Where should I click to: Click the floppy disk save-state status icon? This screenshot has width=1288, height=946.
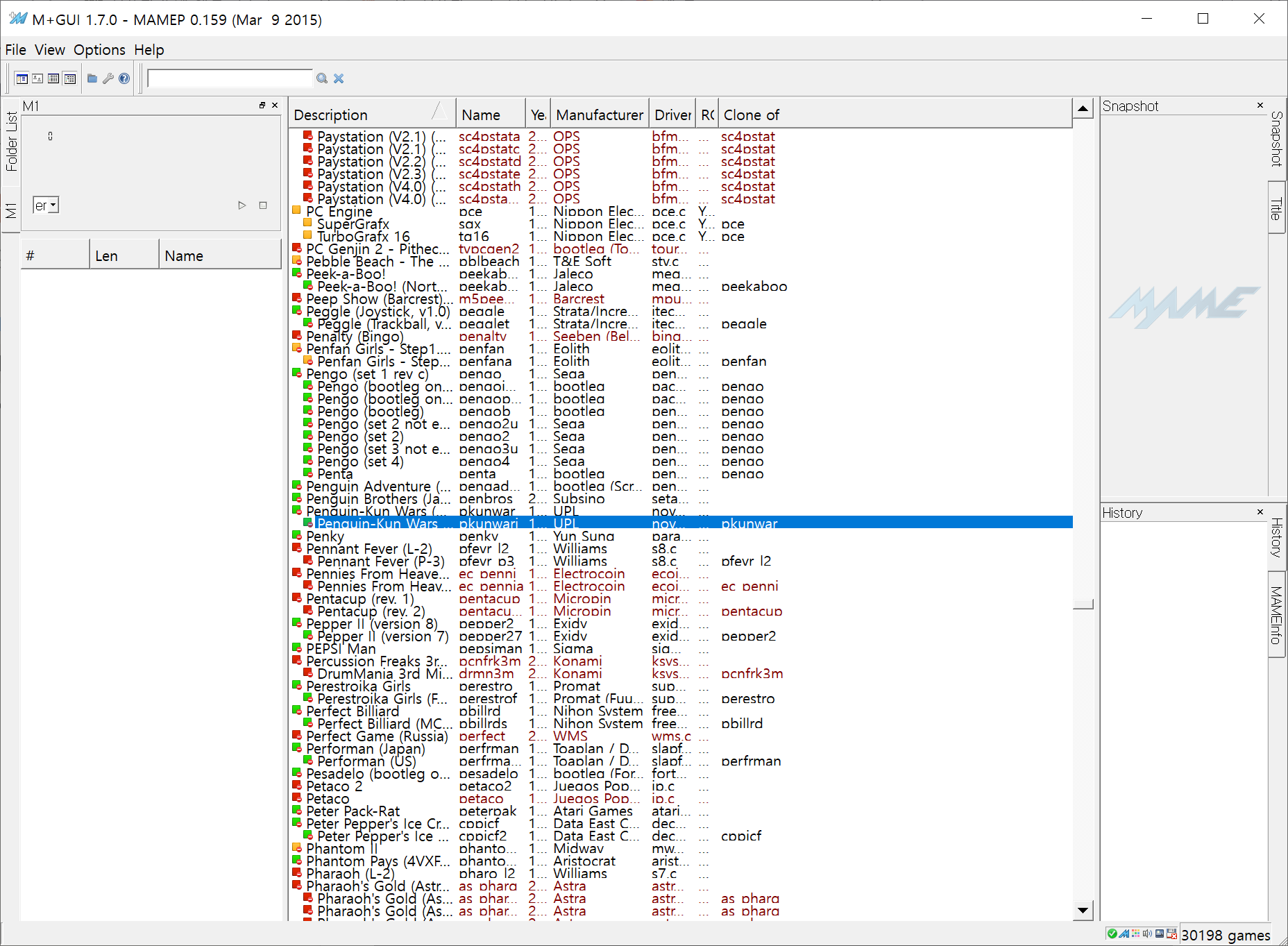pyautogui.click(x=1171, y=934)
